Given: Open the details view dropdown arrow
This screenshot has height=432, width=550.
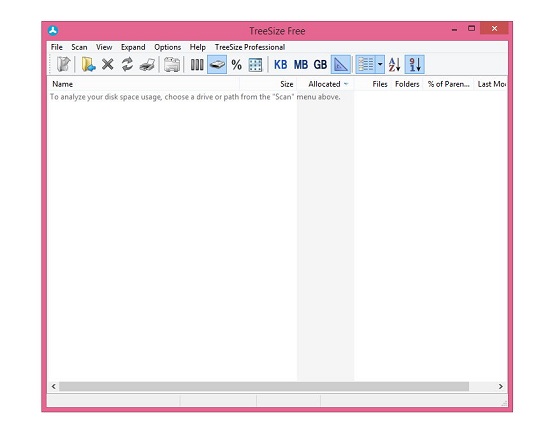Looking at the screenshot, I should point(380,65).
